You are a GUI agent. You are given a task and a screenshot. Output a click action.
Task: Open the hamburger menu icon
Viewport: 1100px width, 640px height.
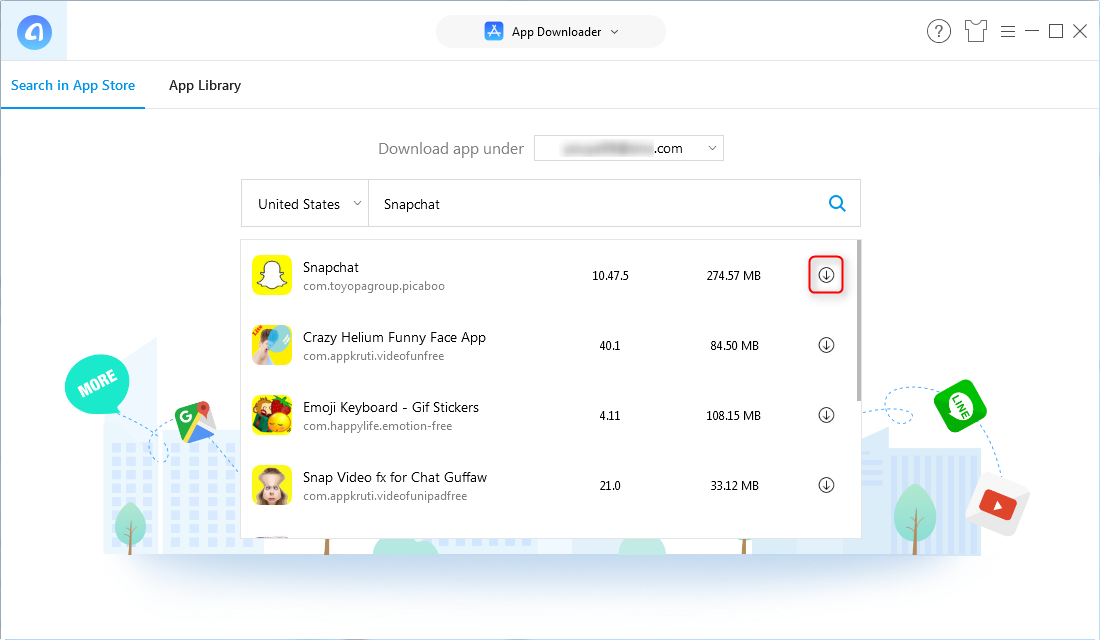pos(1008,32)
